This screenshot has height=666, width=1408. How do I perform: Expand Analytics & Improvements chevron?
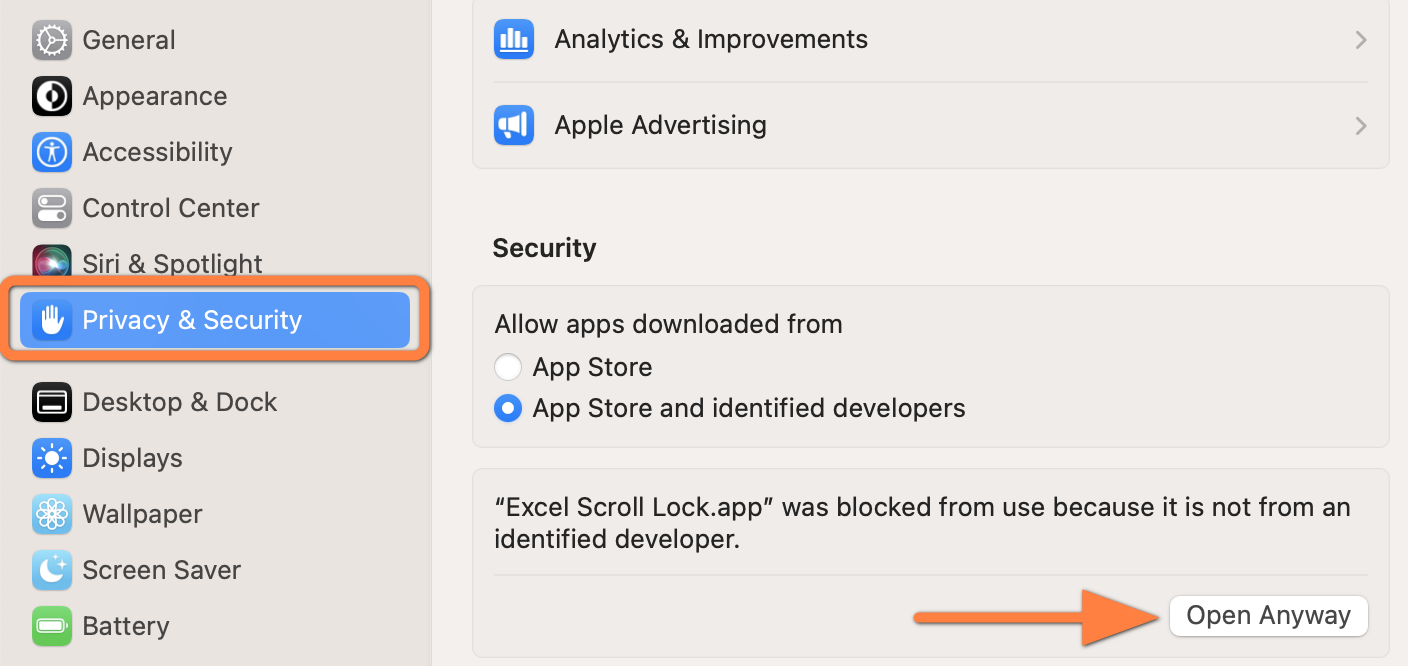click(x=1360, y=40)
